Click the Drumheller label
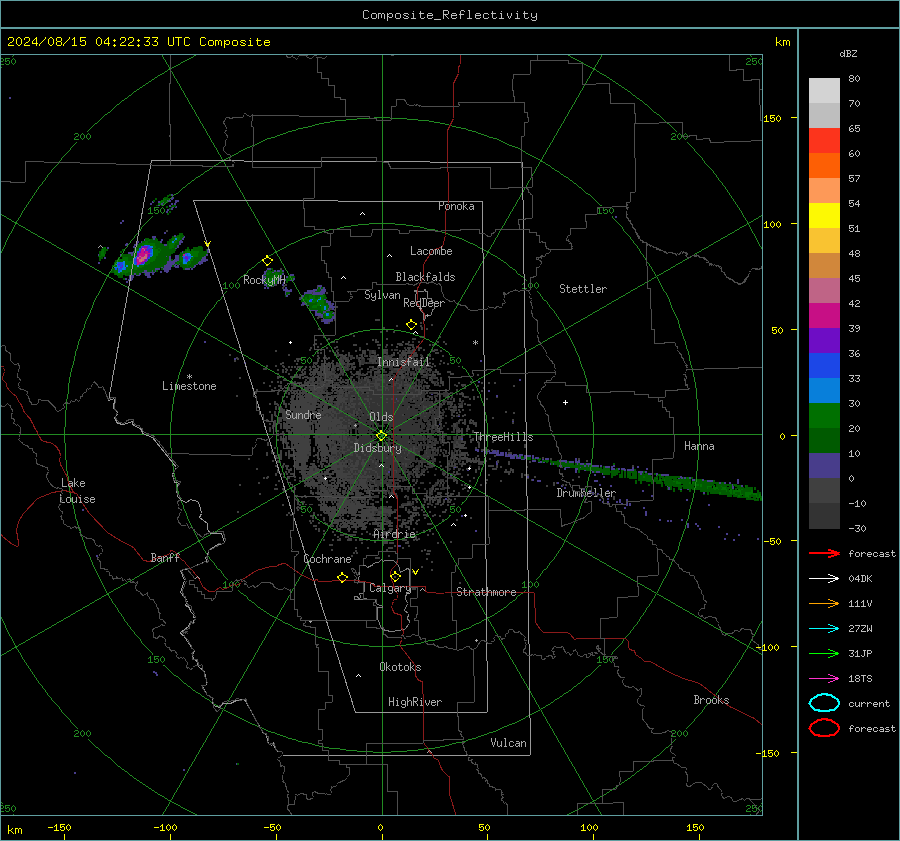This screenshot has height=841, width=900. pyautogui.click(x=586, y=493)
